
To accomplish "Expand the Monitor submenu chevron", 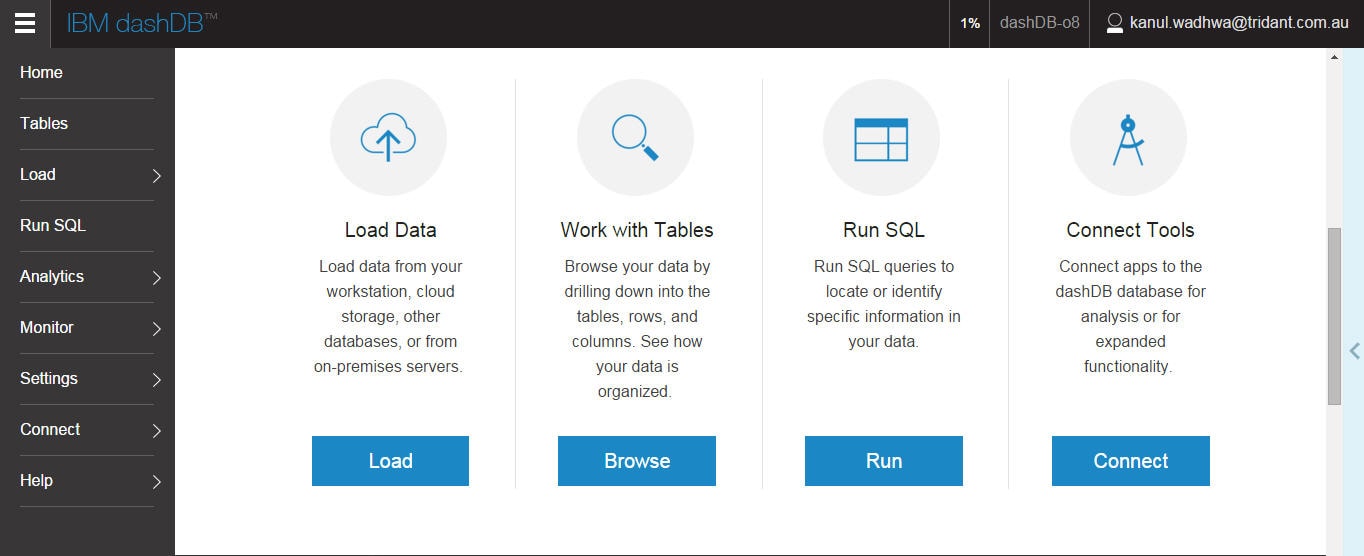I will 157,329.
